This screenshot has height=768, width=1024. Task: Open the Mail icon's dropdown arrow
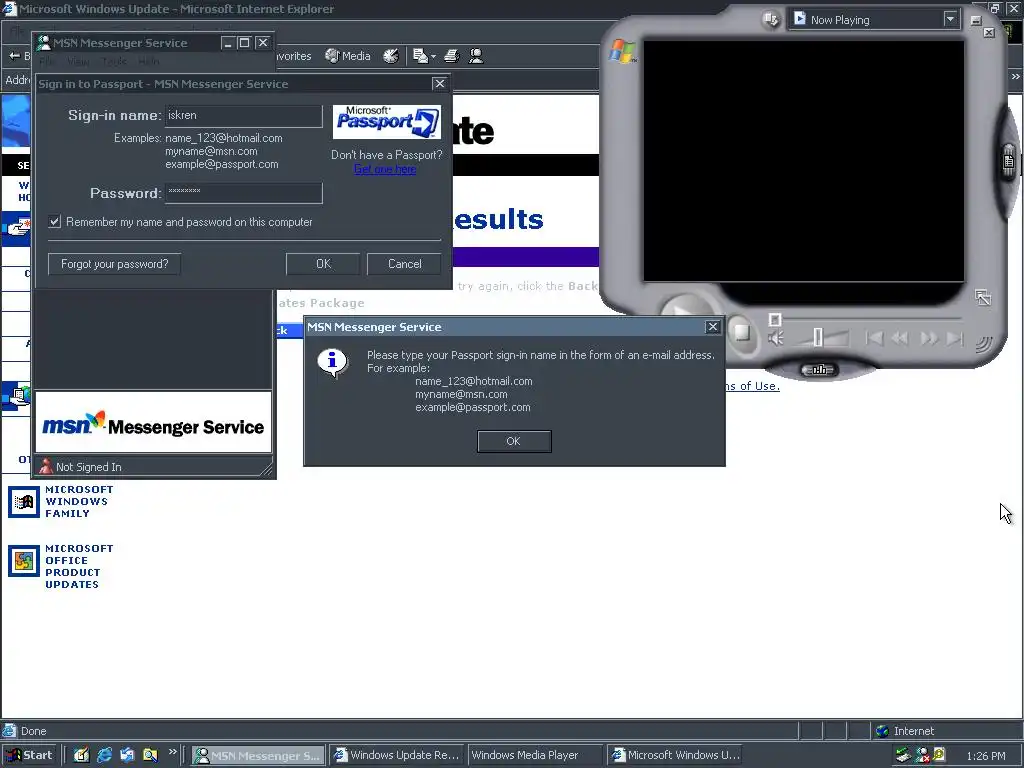click(x=434, y=57)
